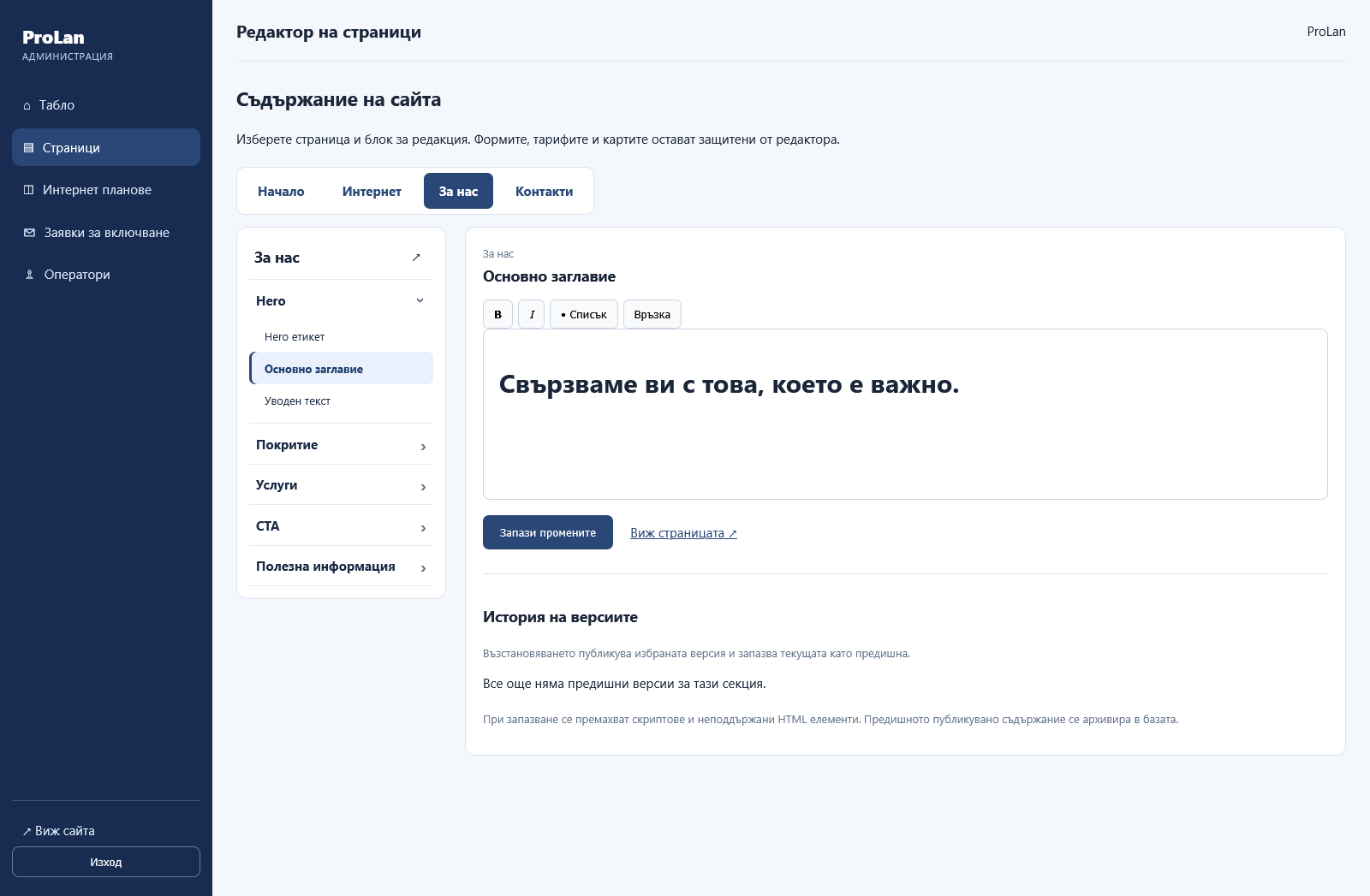Open Оператори in the sidebar
The width and height of the screenshot is (1370, 896).
tap(106, 275)
